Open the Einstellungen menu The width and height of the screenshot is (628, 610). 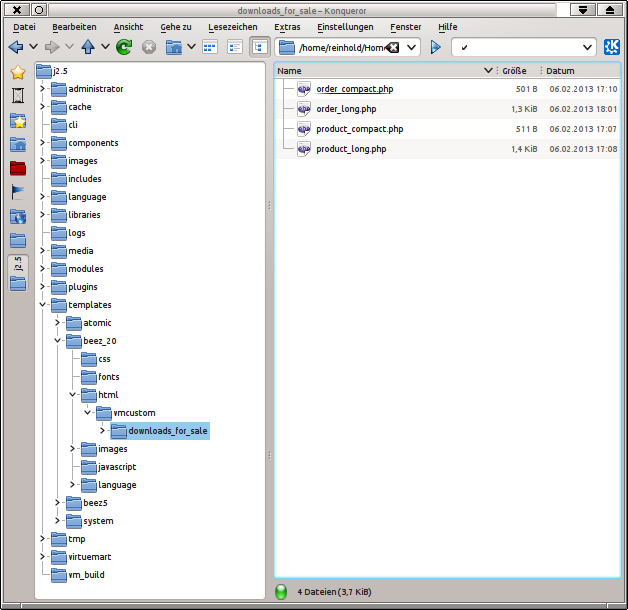[344, 27]
